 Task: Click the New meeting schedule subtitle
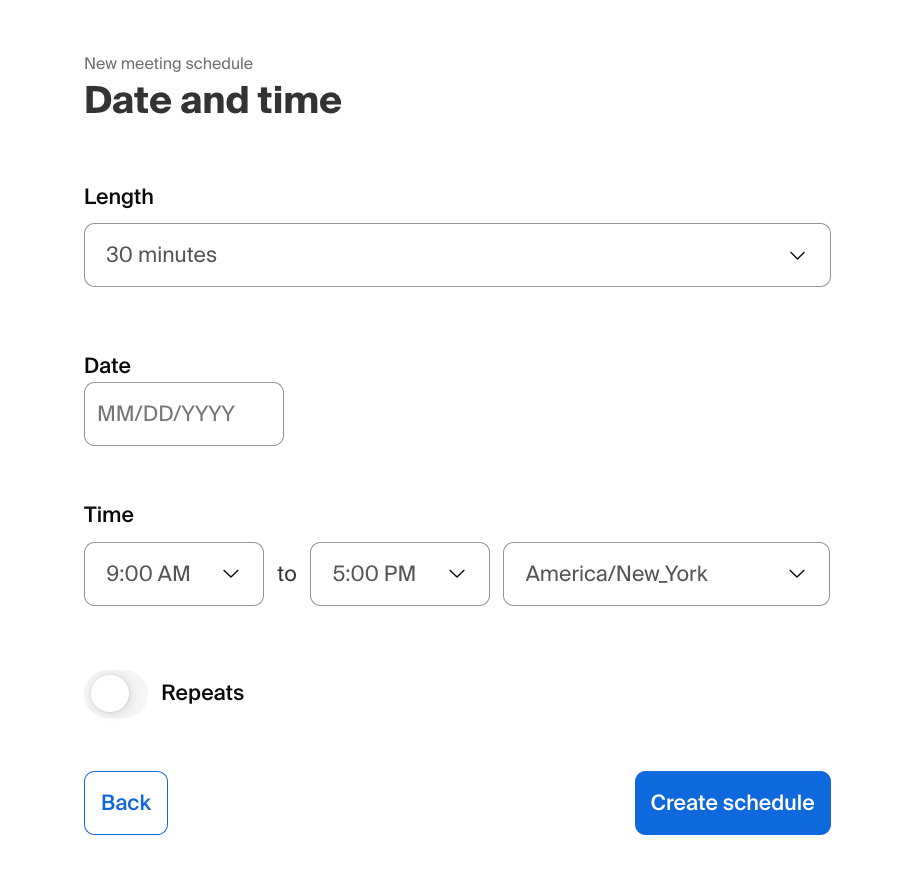pyautogui.click(x=169, y=63)
